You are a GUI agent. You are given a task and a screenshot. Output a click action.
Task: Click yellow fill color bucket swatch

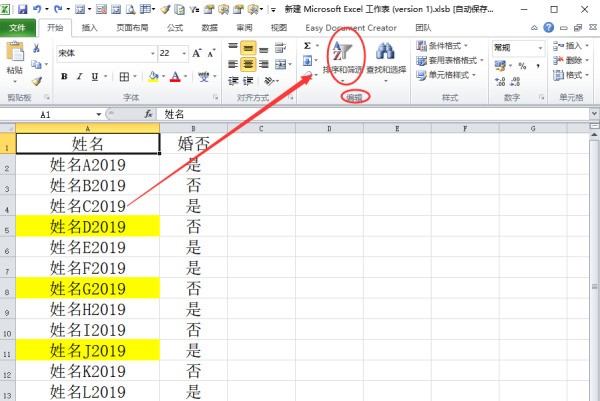pyautogui.click(x=153, y=77)
